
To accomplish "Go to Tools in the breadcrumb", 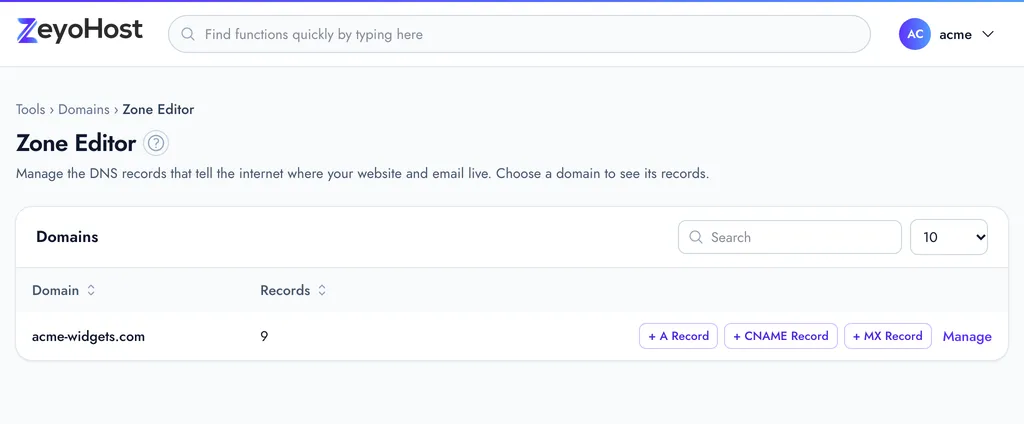I will pos(31,109).
